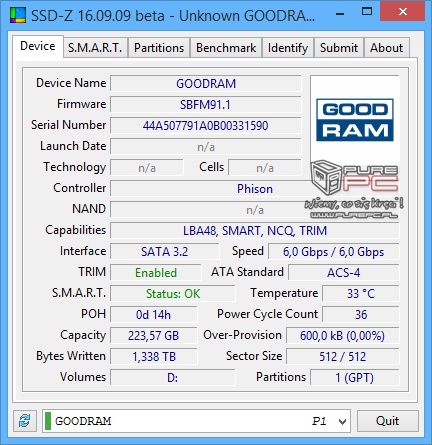Click POH value 0d 14h
The image size is (432, 445).
click(154, 315)
